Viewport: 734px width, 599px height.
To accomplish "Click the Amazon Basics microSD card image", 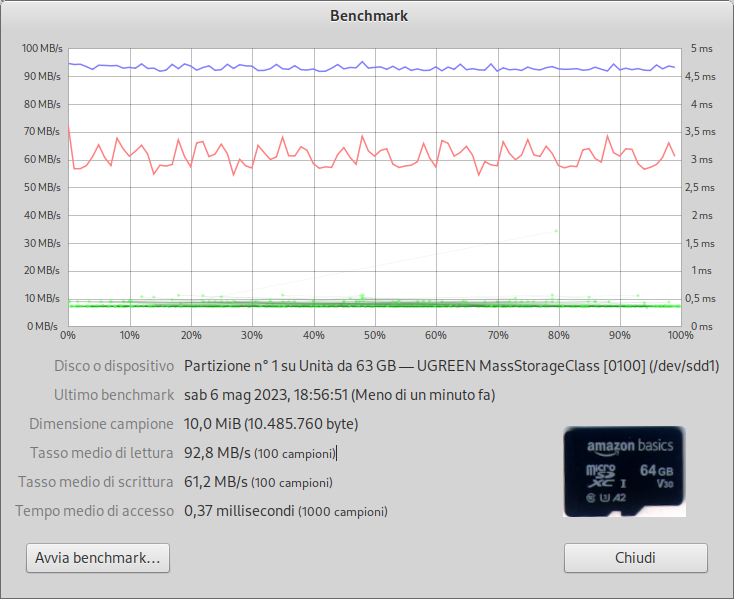I will pos(624,472).
